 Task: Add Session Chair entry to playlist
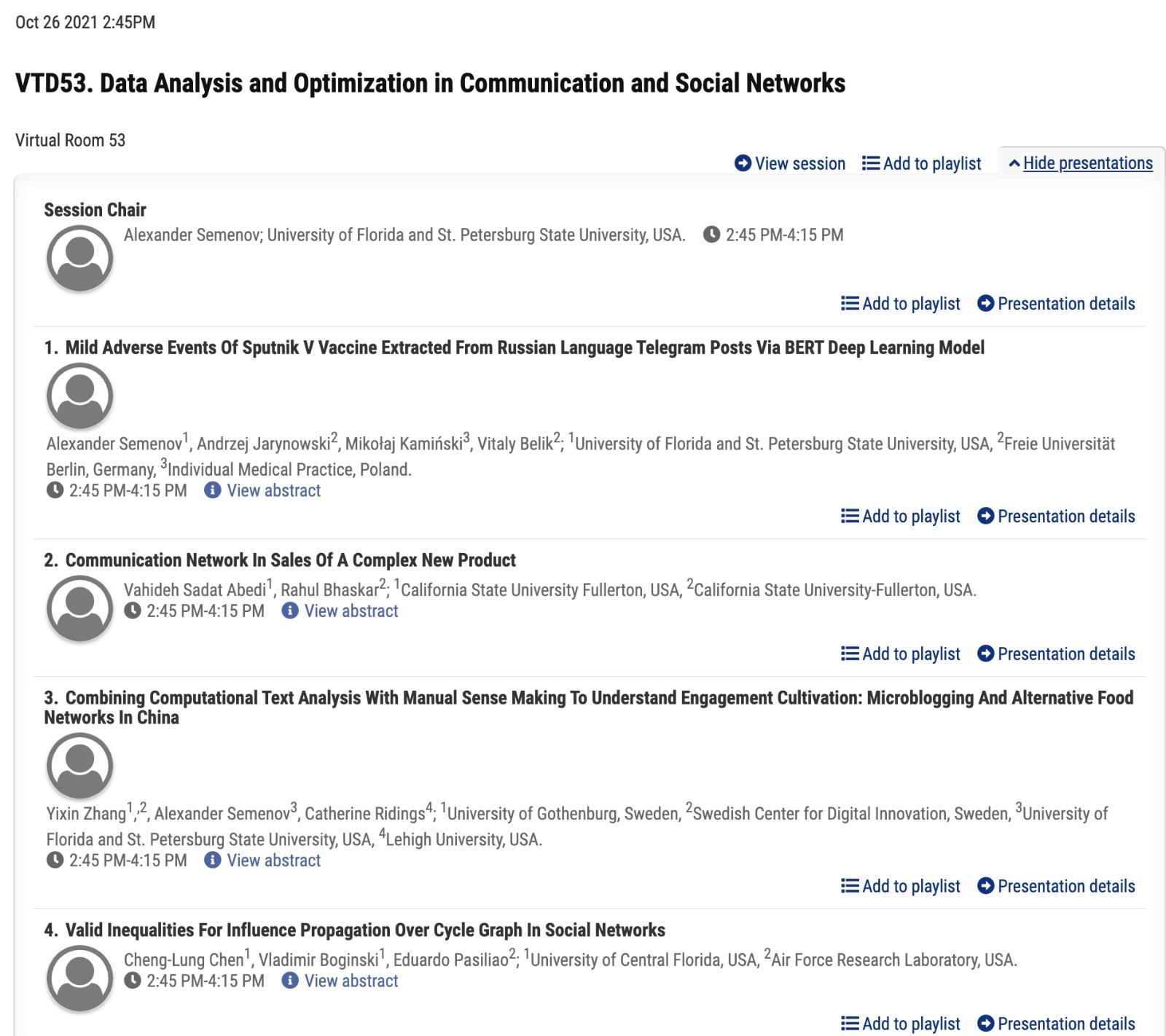(x=901, y=303)
